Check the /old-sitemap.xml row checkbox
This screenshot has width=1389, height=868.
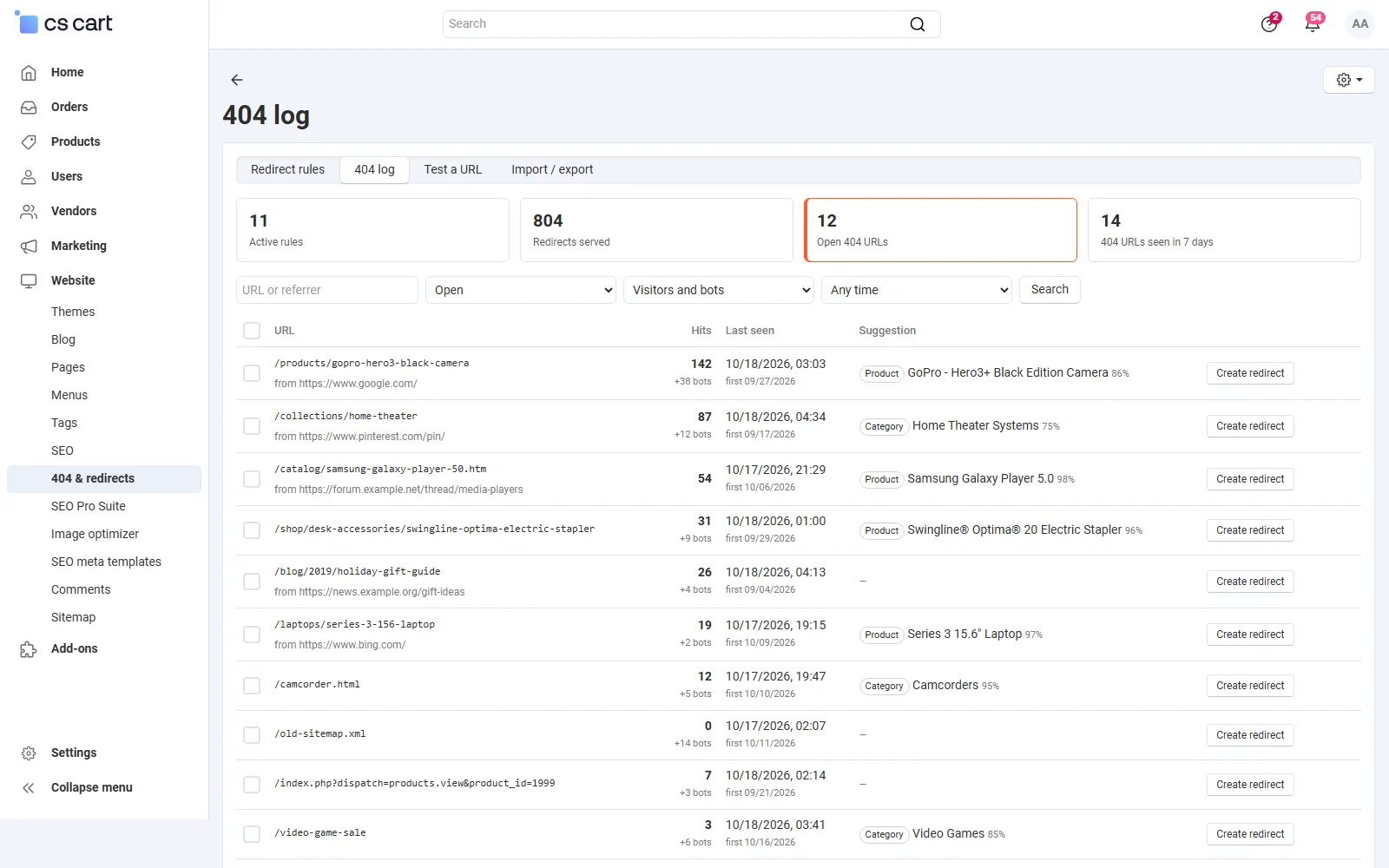tap(252, 735)
